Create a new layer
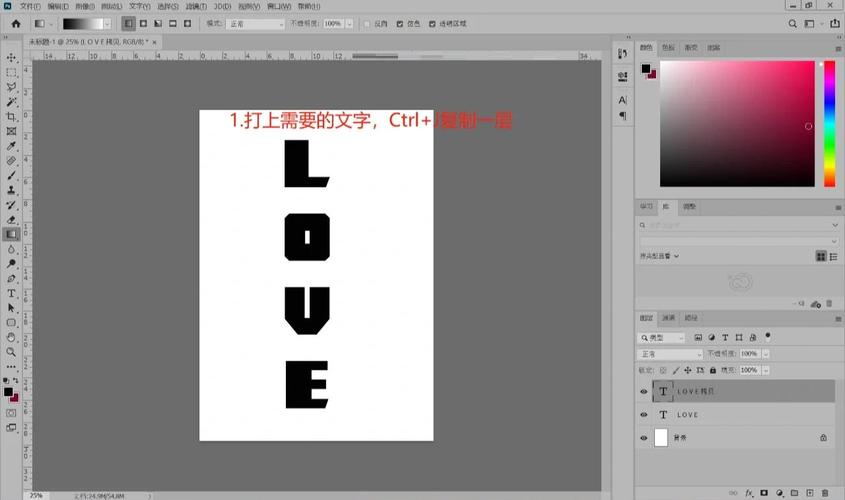The image size is (845, 500). [809, 493]
